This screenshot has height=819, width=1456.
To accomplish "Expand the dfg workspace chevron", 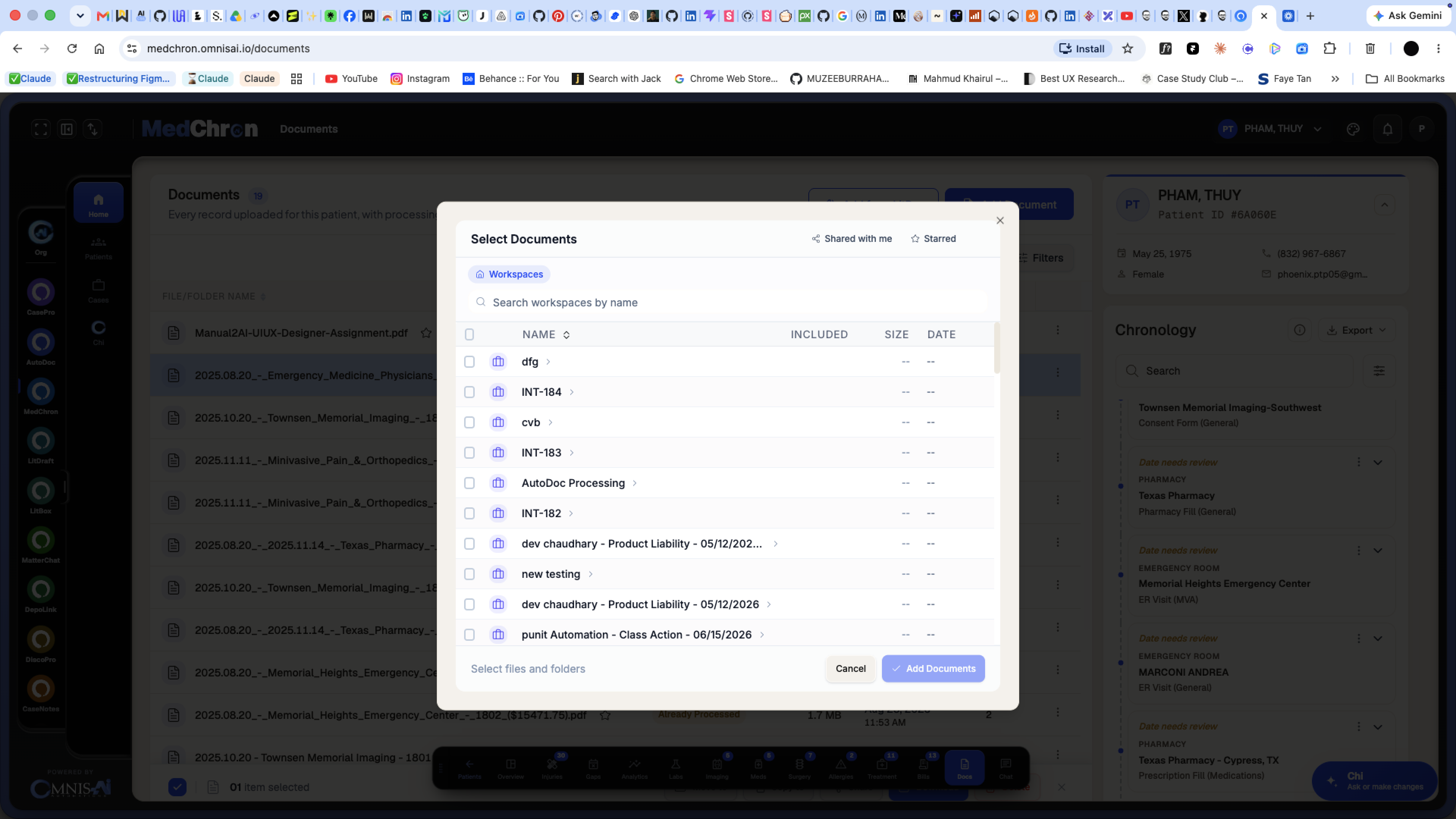I will coord(548,362).
